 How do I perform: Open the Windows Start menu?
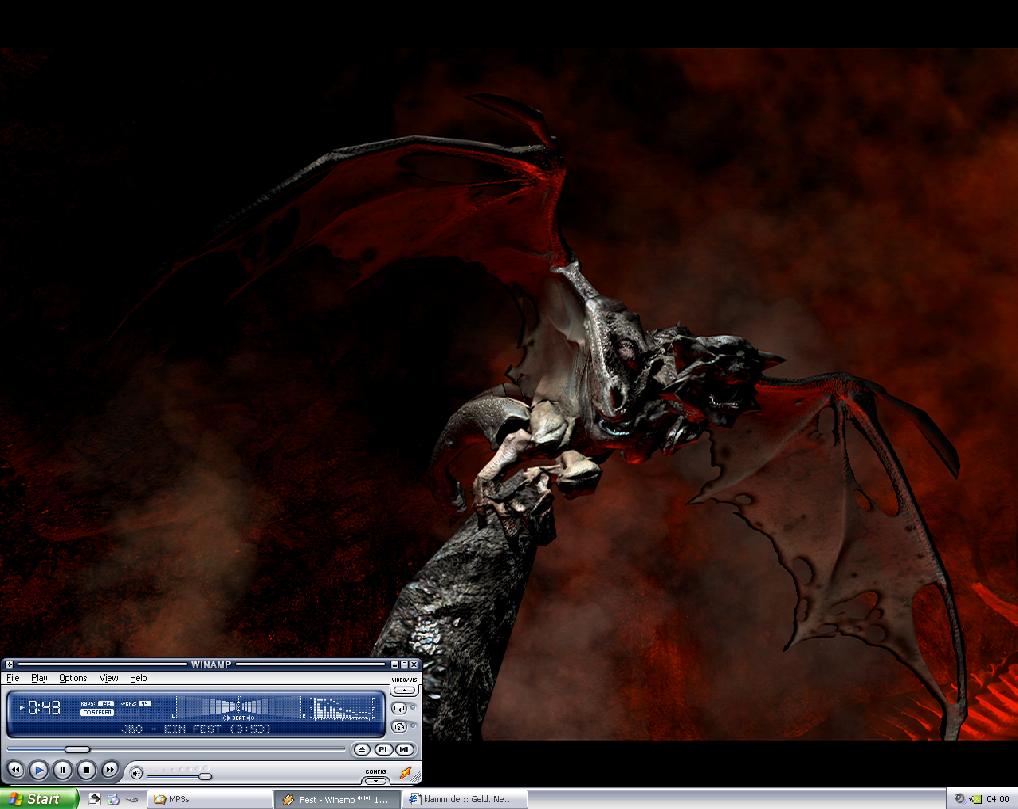(39, 799)
